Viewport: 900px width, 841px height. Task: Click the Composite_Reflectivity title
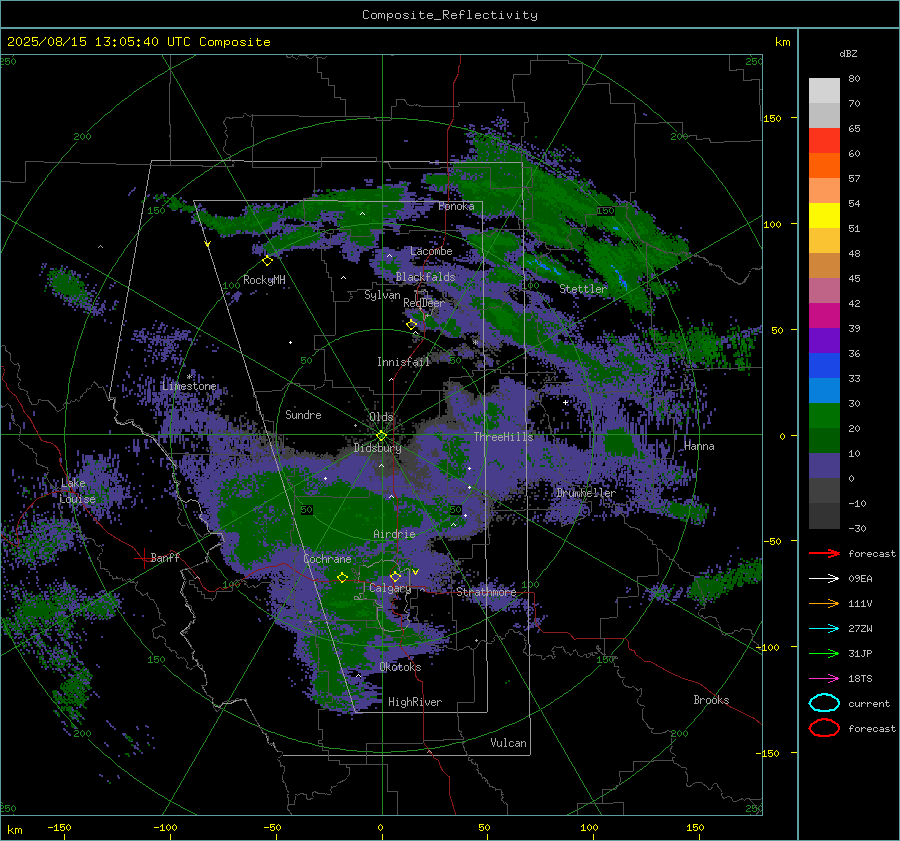[x=449, y=15]
